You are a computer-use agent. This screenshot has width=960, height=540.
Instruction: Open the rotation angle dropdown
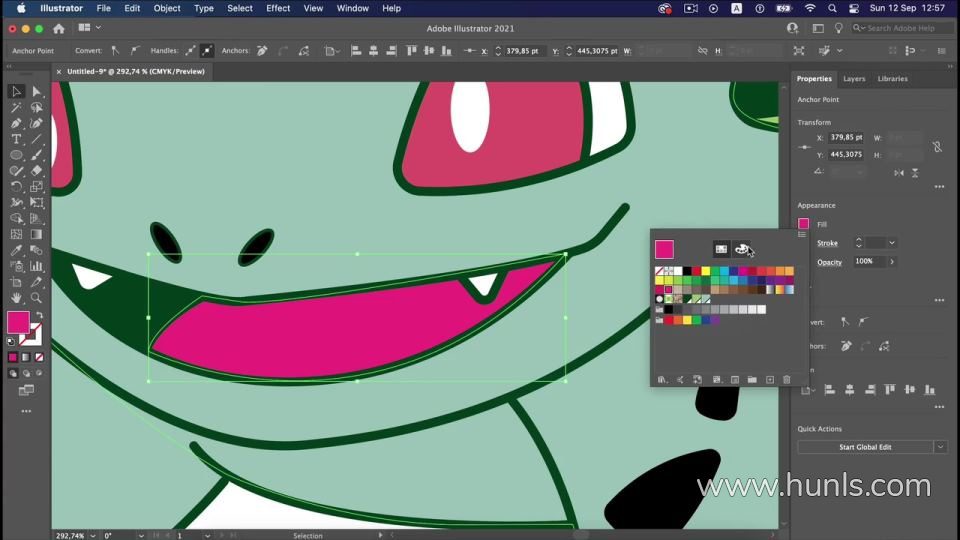click(x=141, y=536)
